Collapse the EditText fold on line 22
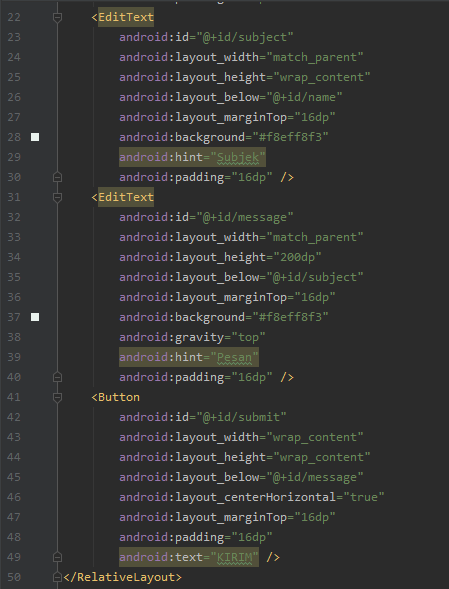The height and width of the screenshot is (589, 449). pyautogui.click(x=57, y=17)
